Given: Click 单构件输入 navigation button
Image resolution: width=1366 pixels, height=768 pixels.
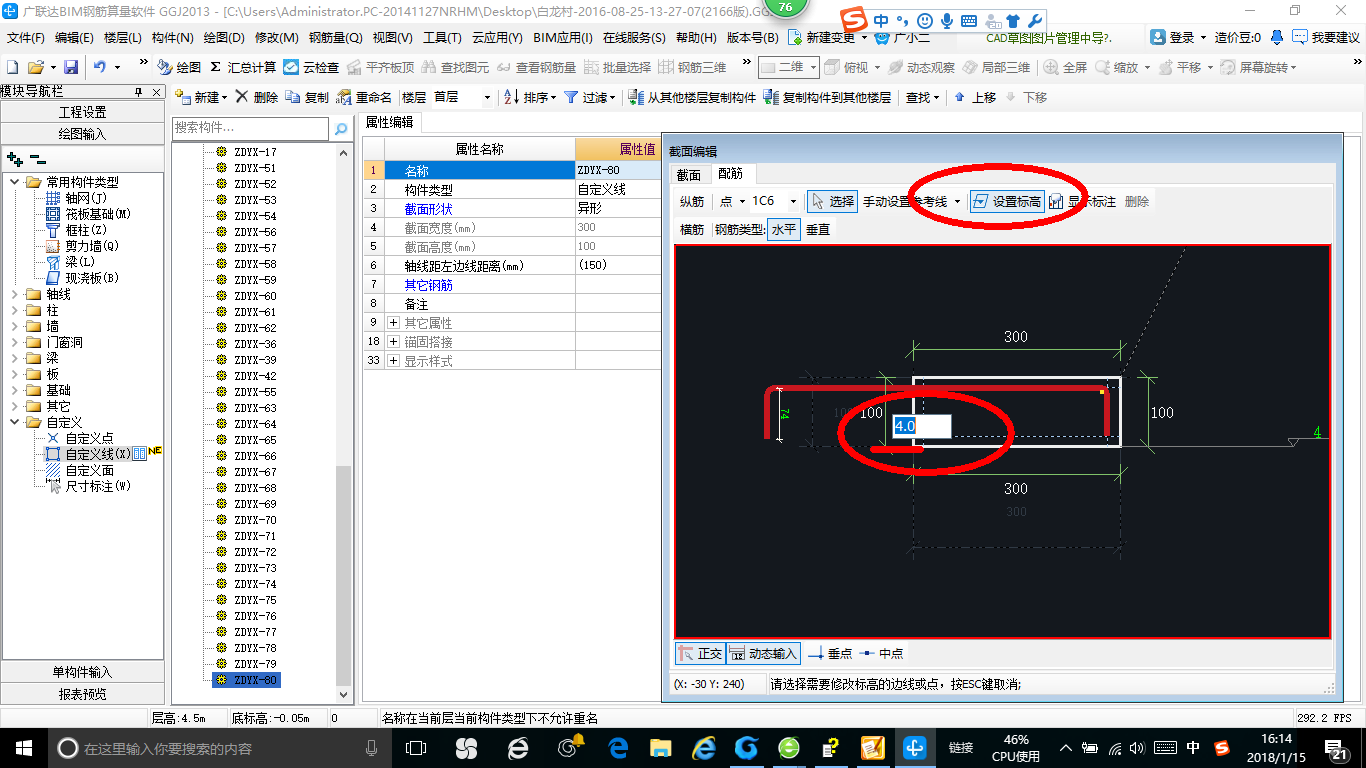Looking at the screenshot, I should click(x=82, y=672).
